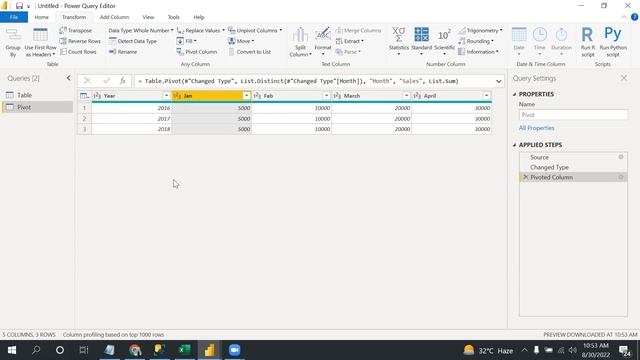Collapse the PROPERTIES section

[x=514, y=94]
